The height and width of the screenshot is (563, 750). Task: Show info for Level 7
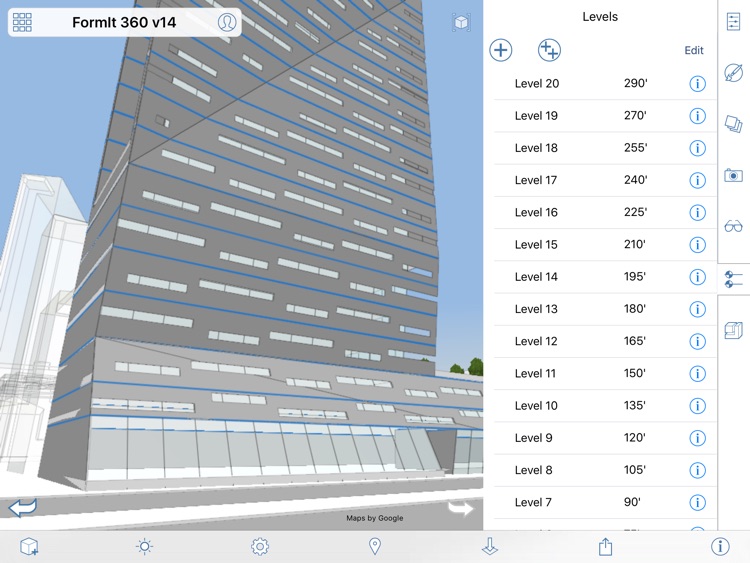tap(697, 502)
